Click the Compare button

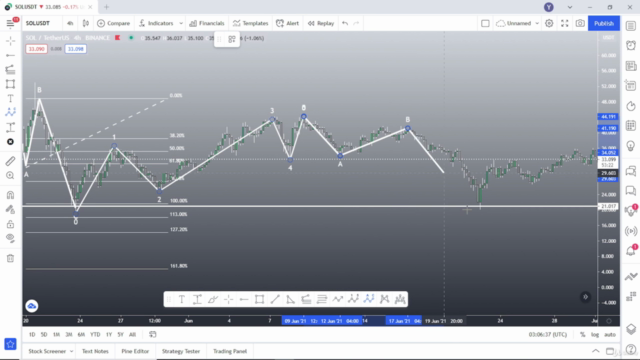click(x=113, y=23)
